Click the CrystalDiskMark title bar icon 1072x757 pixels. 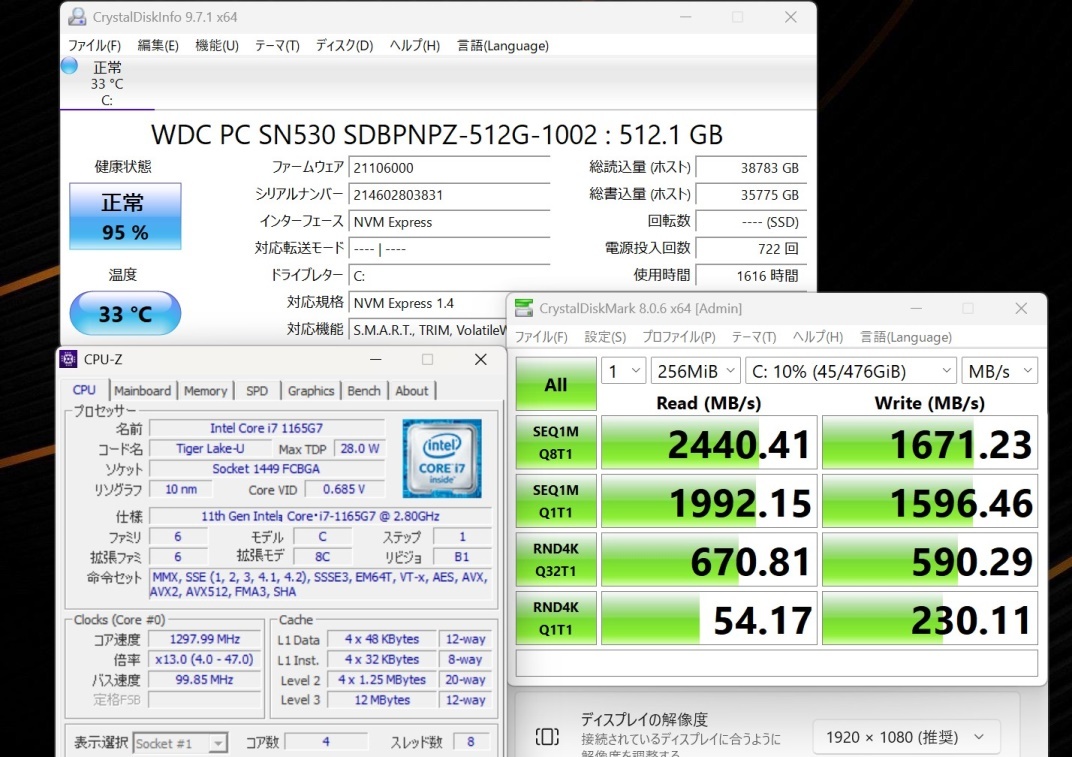pos(524,308)
